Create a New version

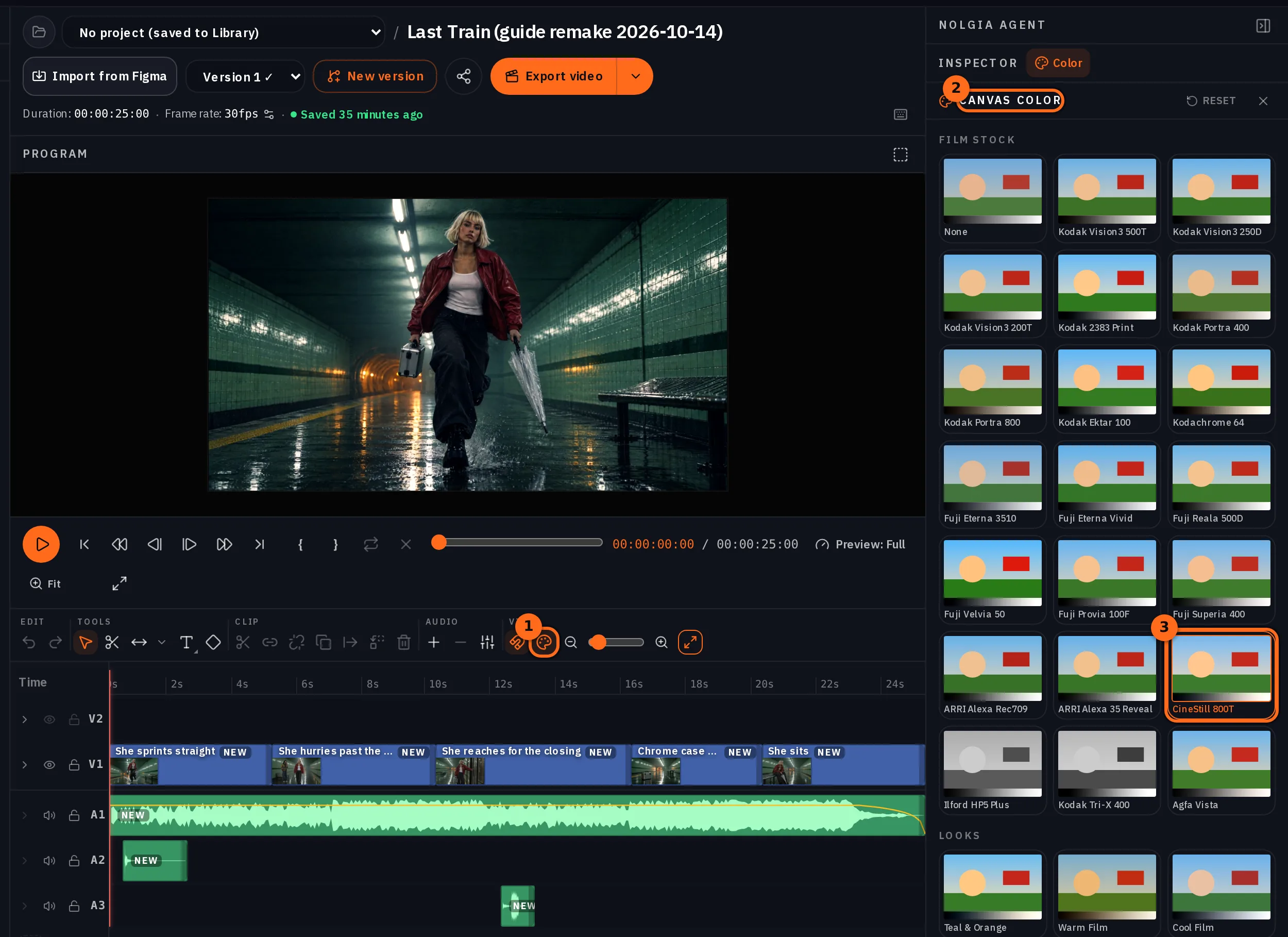[x=375, y=76]
